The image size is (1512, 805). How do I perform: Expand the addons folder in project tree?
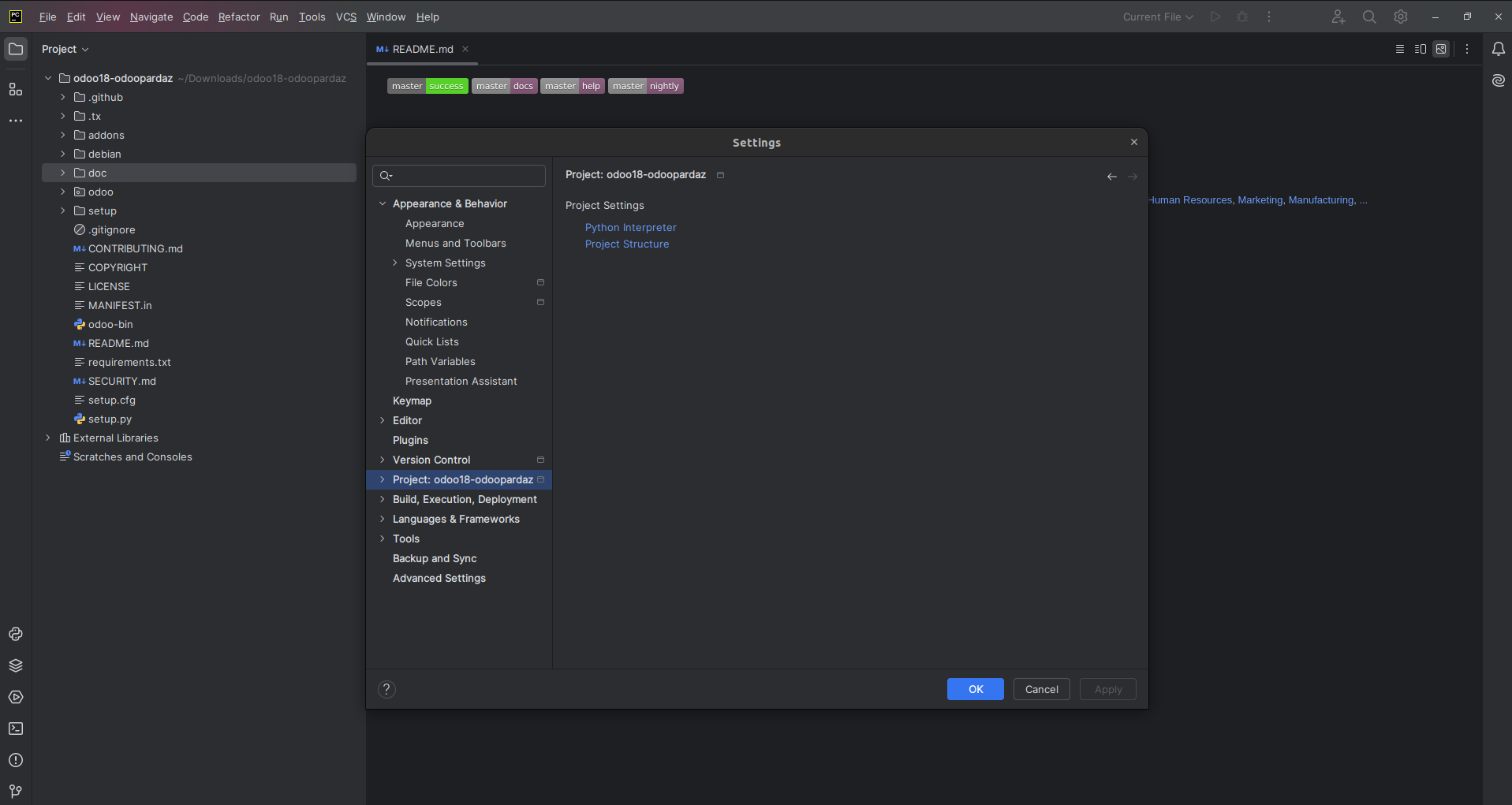pyautogui.click(x=63, y=135)
